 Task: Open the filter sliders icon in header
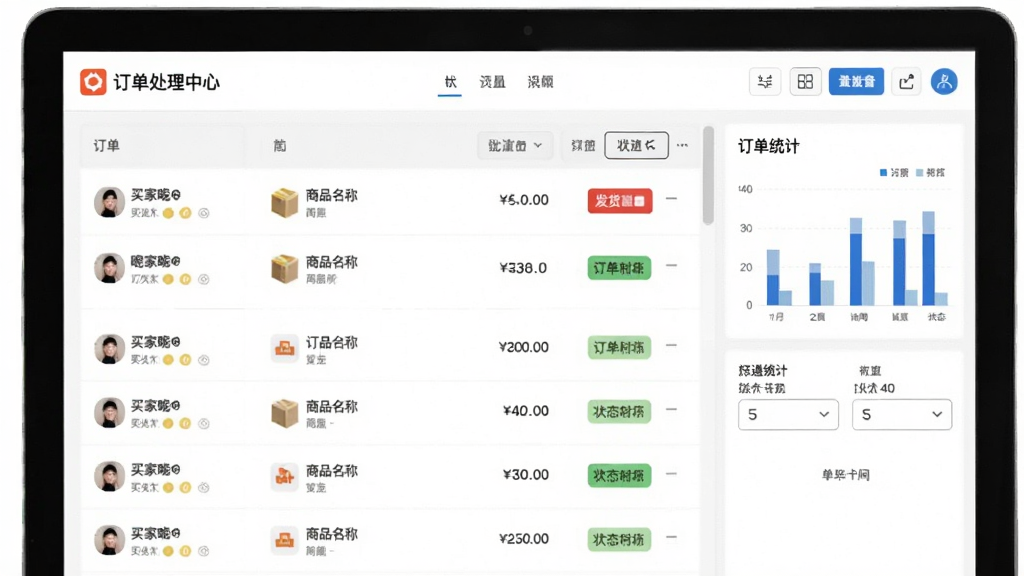click(x=765, y=82)
